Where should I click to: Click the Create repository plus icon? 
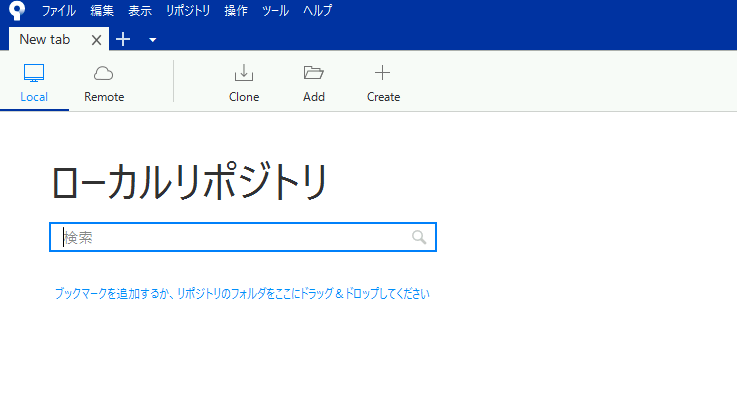point(383,72)
